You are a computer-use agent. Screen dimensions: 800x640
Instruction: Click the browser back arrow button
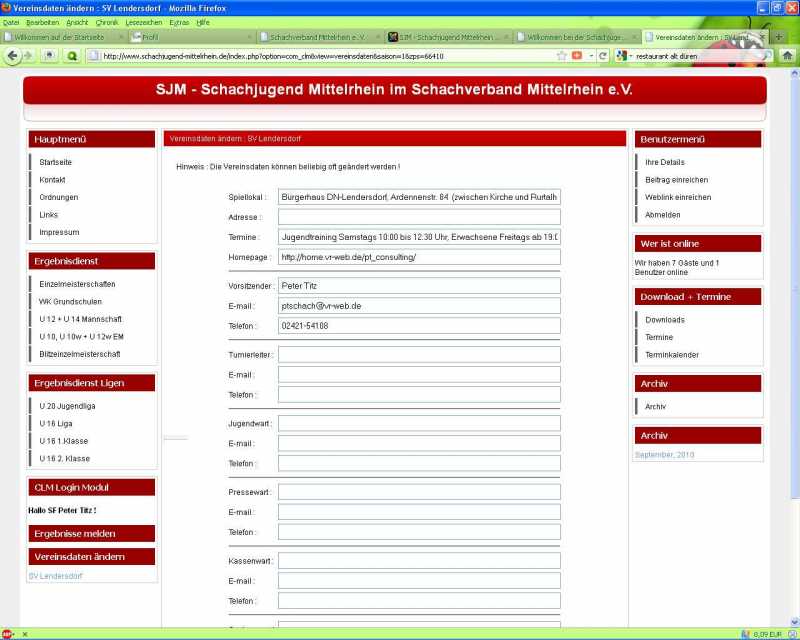pyautogui.click(x=12, y=56)
